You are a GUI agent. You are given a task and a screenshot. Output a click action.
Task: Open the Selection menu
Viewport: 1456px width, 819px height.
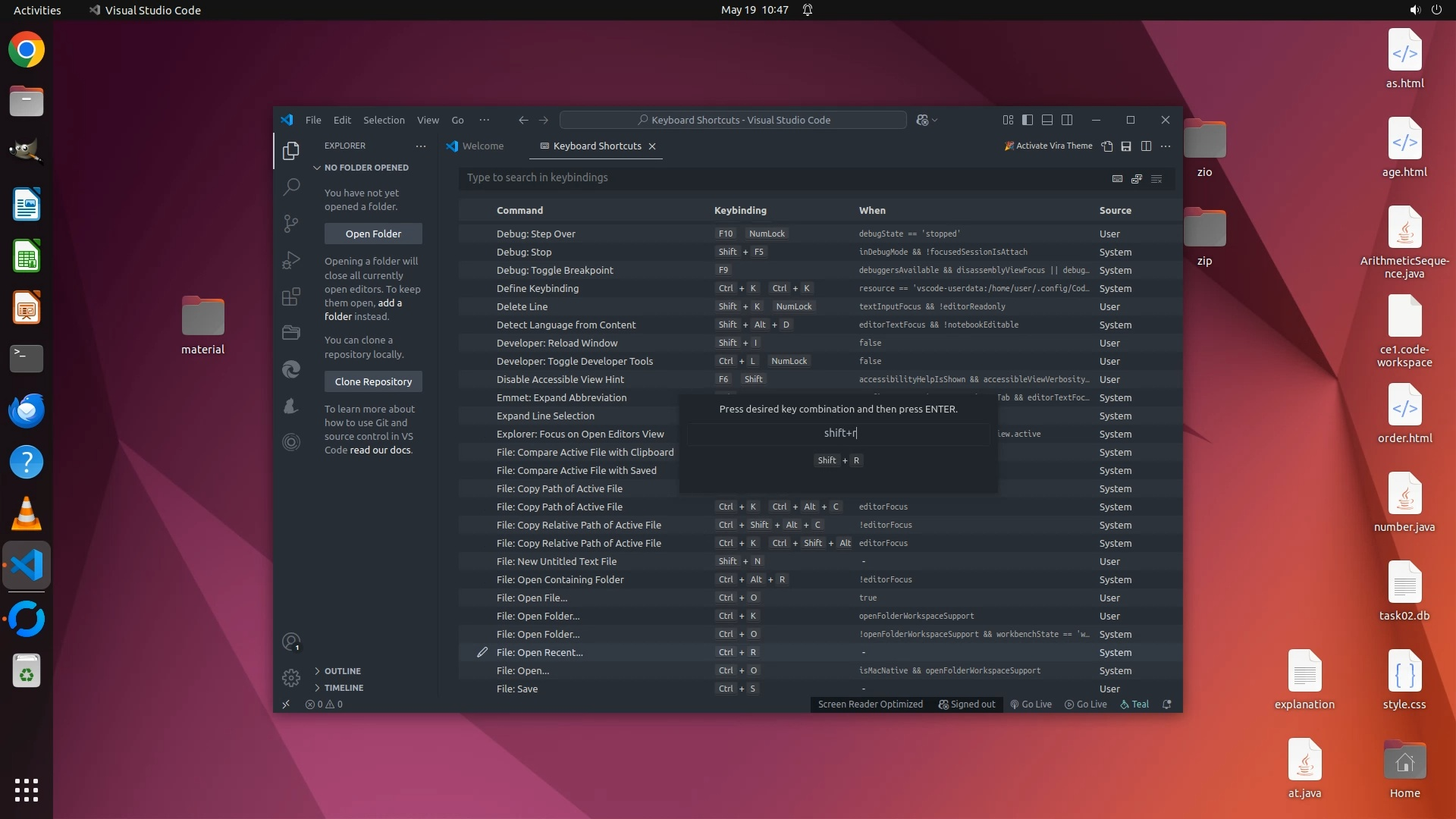[x=384, y=120]
